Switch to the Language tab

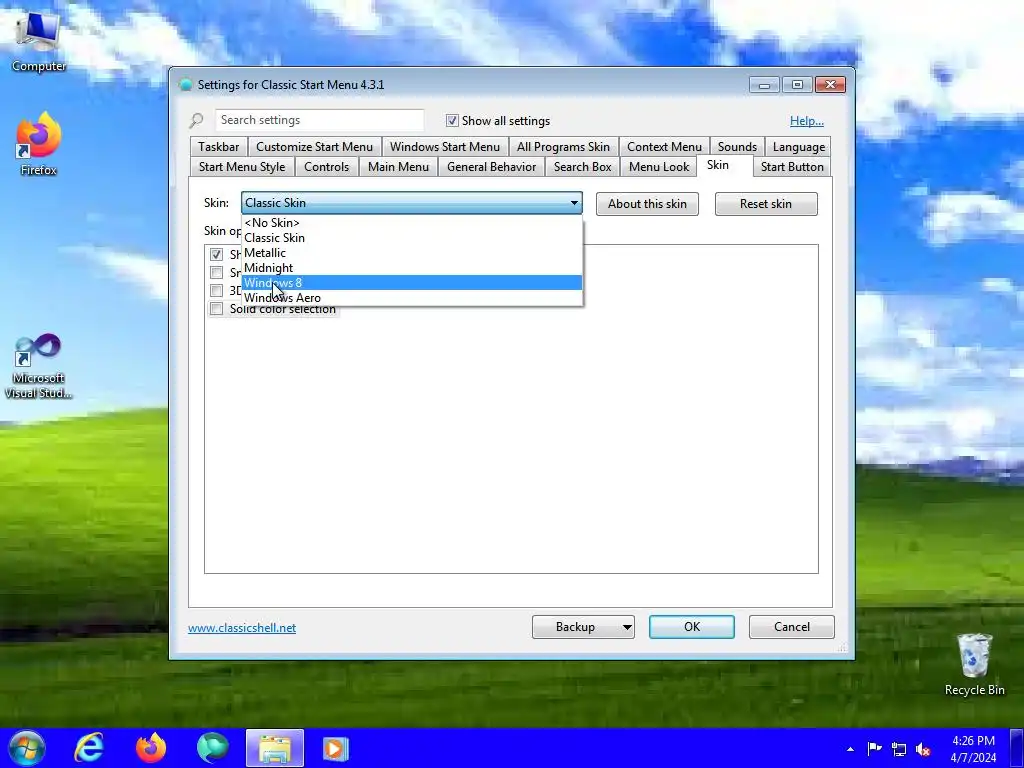pyautogui.click(x=798, y=147)
